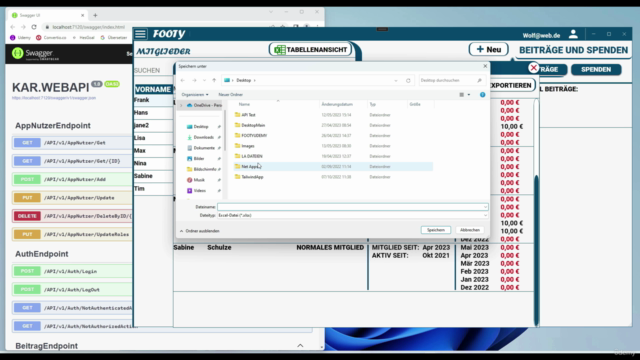The width and height of the screenshot is (640, 360).
Task: Switch to the Swagger UI browser tab
Action: pos(48,15)
